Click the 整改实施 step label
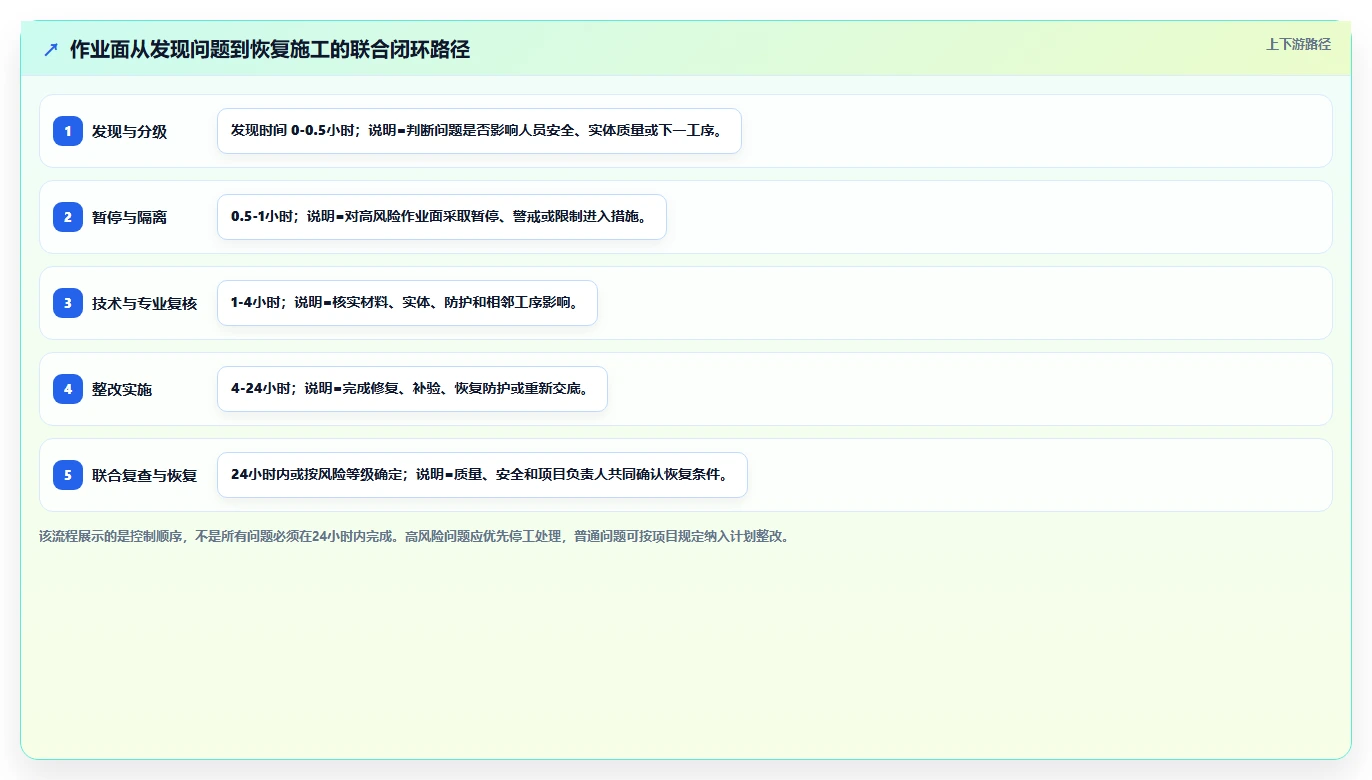Image resolution: width=1372 pixels, height=780 pixels. click(122, 389)
